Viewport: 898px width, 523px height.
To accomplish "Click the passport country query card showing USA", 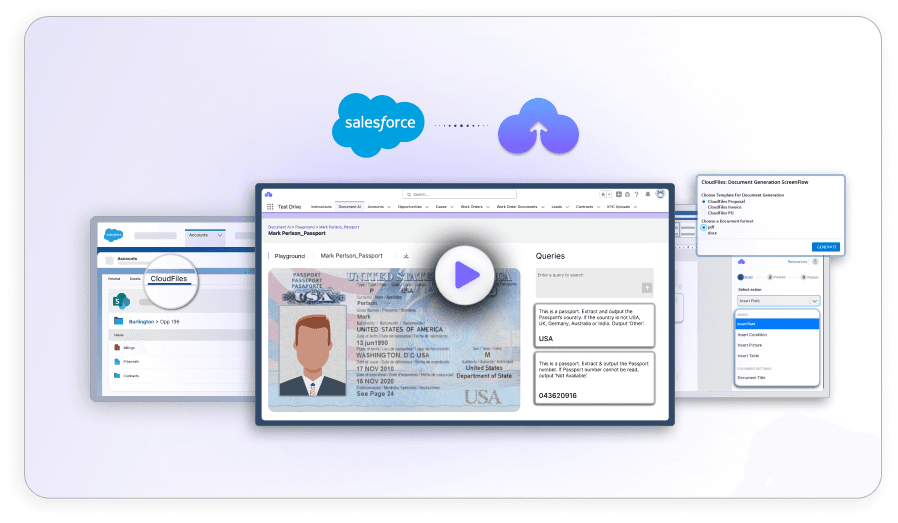I will click(x=594, y=325).
